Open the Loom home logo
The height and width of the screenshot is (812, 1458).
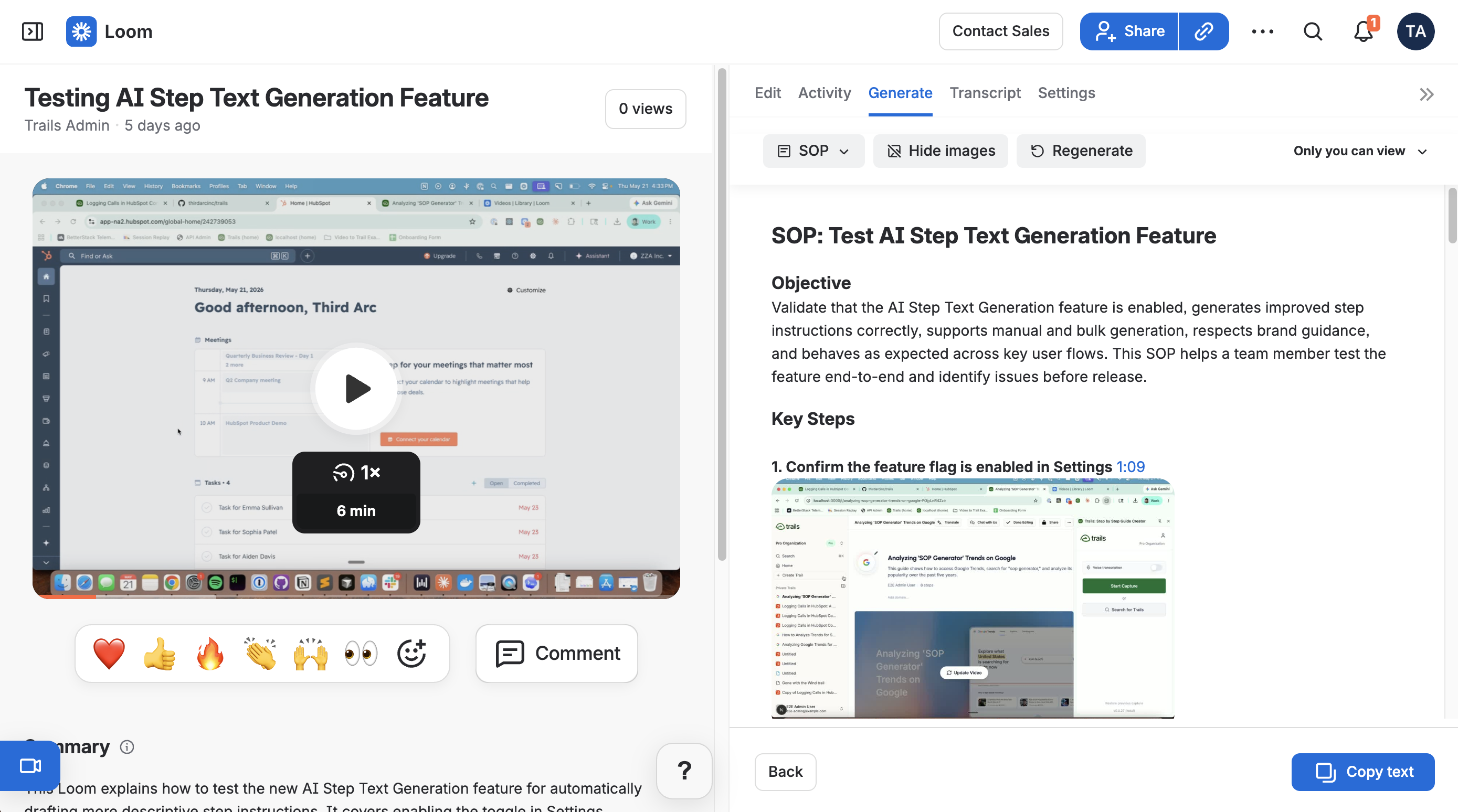[x=109, y=31]
